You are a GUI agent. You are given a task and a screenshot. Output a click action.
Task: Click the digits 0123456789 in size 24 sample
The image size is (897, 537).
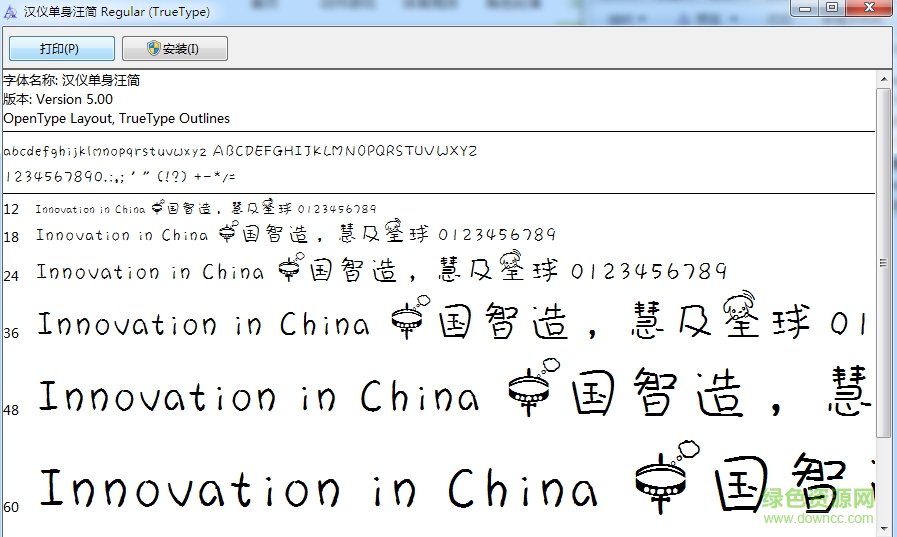649,271
